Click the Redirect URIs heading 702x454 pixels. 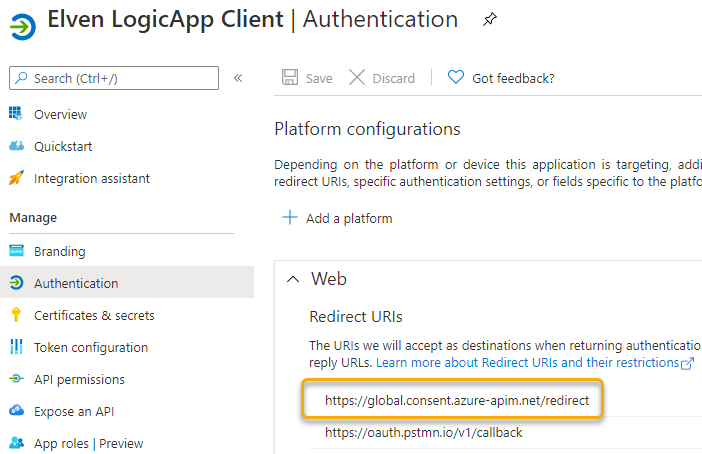coord(356,317)
